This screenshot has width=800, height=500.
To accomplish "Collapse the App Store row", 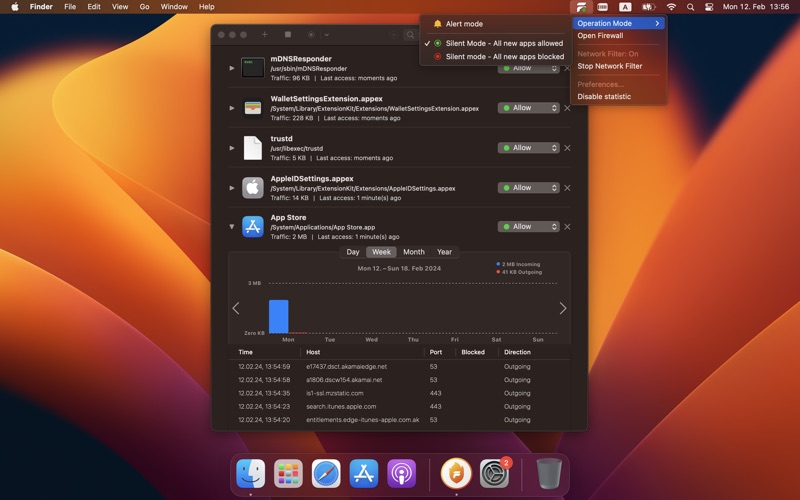I will tap(232, 227).
